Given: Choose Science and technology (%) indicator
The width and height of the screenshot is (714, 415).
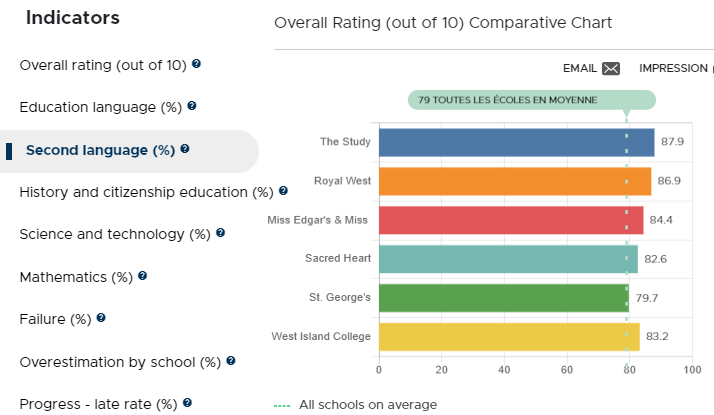Looking at the screenshot, I should coord(115,235).
